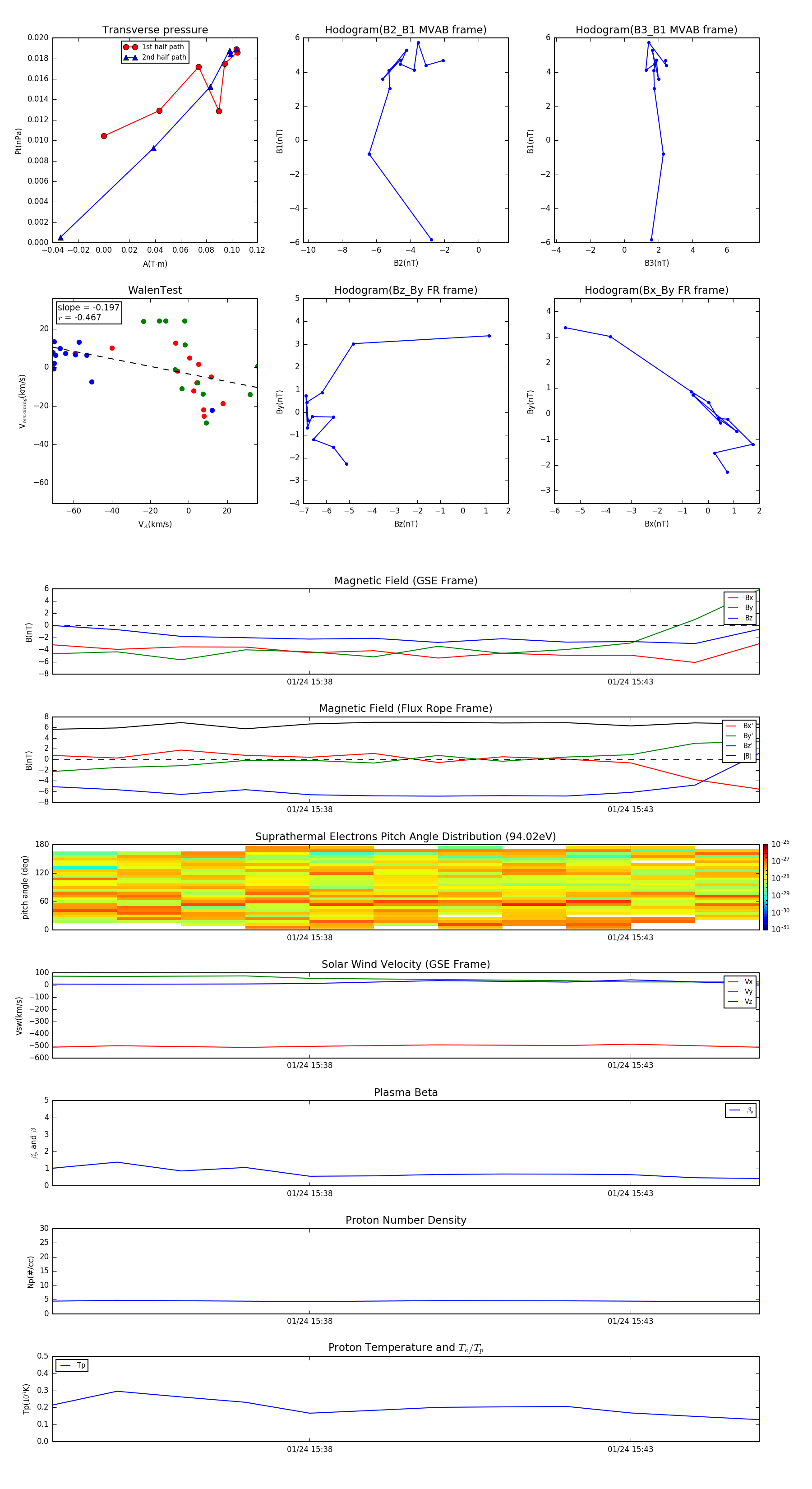
Task: Click the leftmost point of Bx_By hodogram
Action: coord(565,328)
